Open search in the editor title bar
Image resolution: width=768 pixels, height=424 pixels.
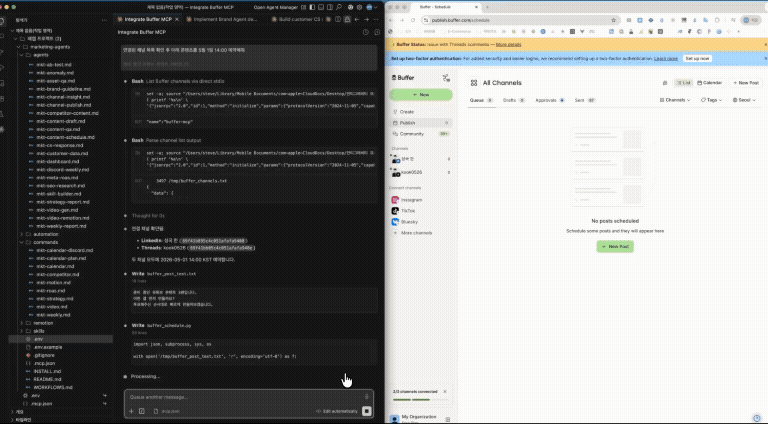pos(339,7)
